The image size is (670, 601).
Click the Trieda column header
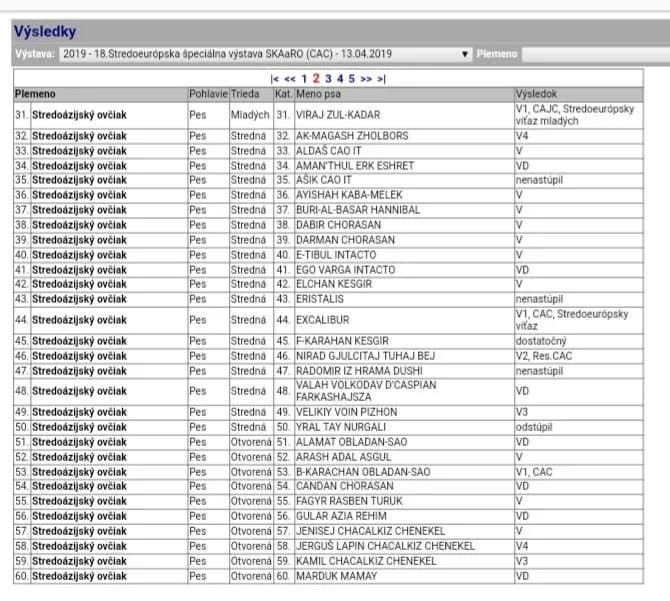[x=245, y=94]
